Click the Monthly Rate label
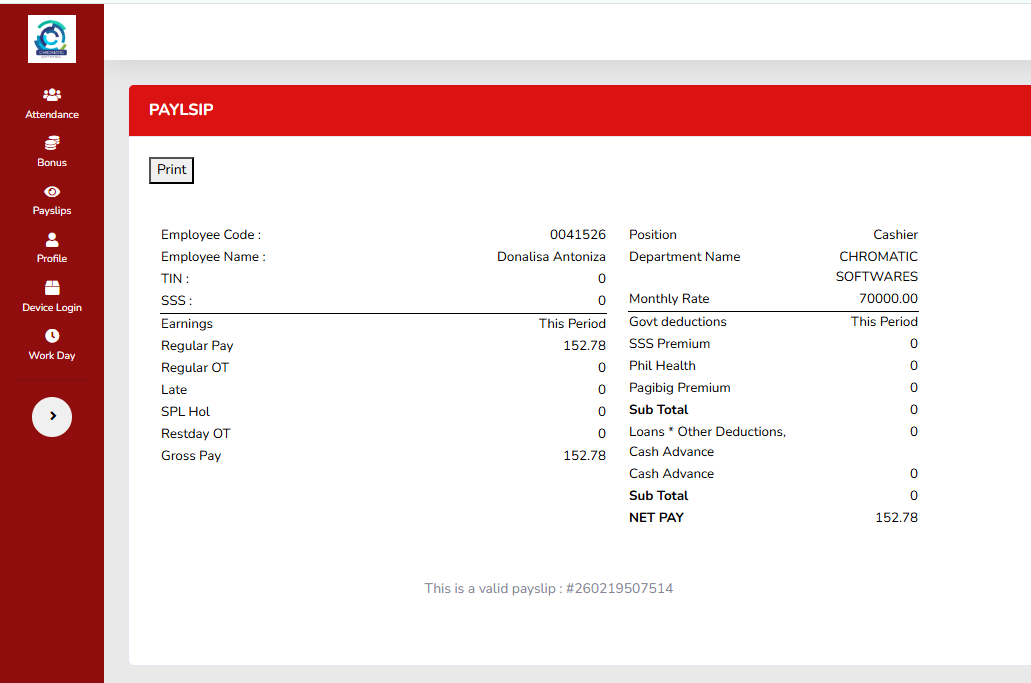The height and width of the screenshot is (683, 1031). pyautogui.click(x=669, y=298)
